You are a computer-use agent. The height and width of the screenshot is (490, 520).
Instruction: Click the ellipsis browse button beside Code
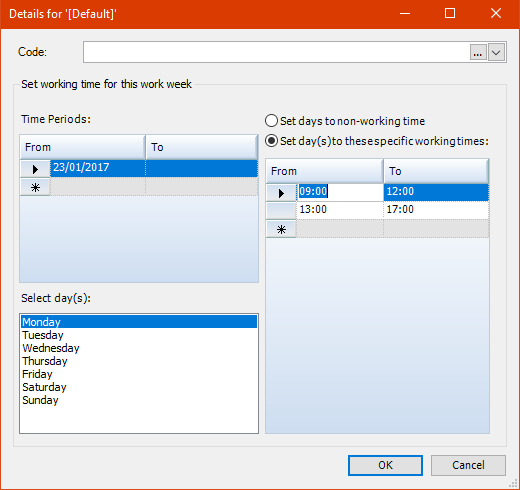tap(478, 52)
